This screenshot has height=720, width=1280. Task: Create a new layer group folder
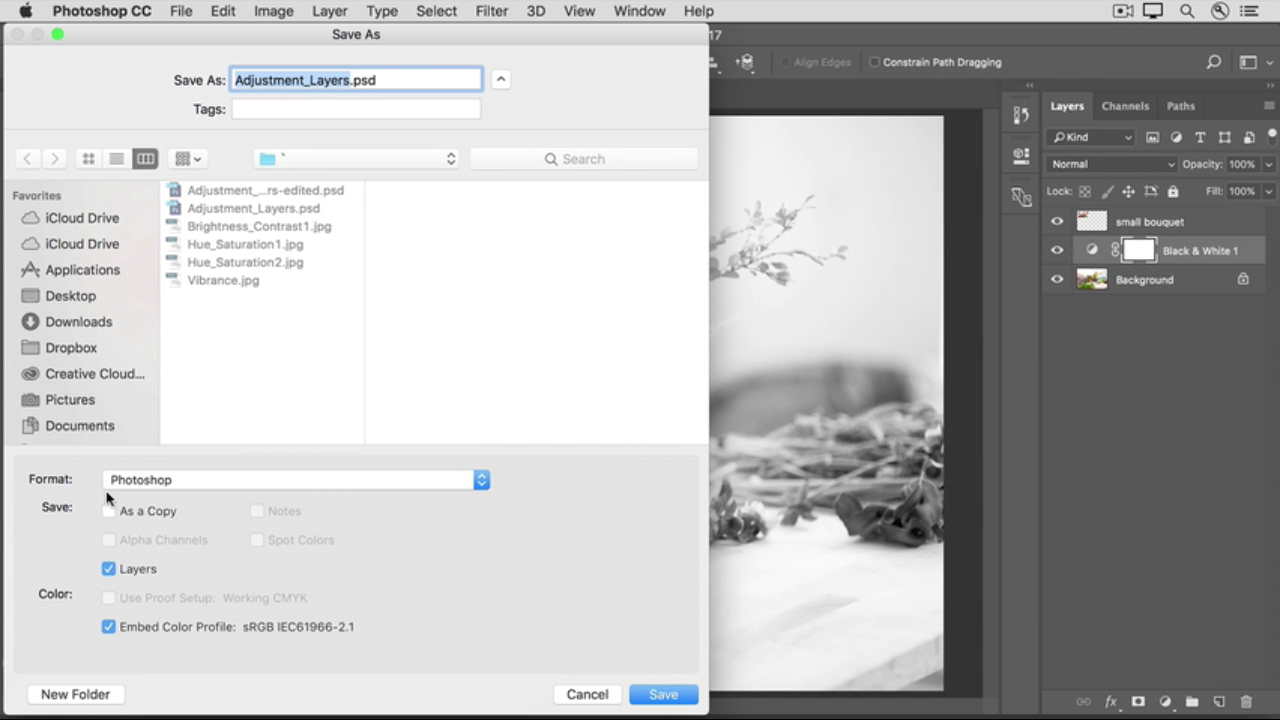[1192, 702]
